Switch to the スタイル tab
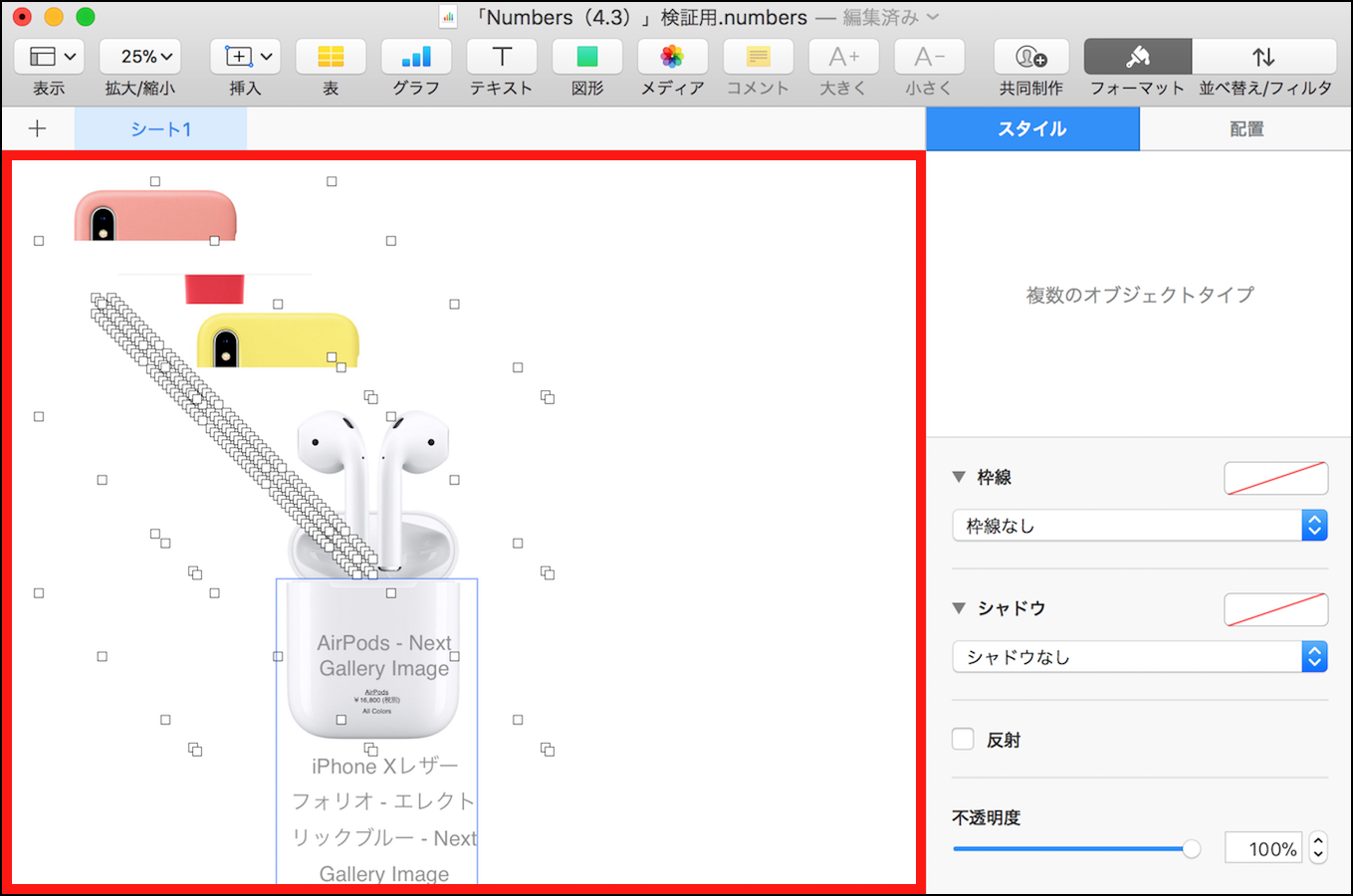 (1032, 129)
